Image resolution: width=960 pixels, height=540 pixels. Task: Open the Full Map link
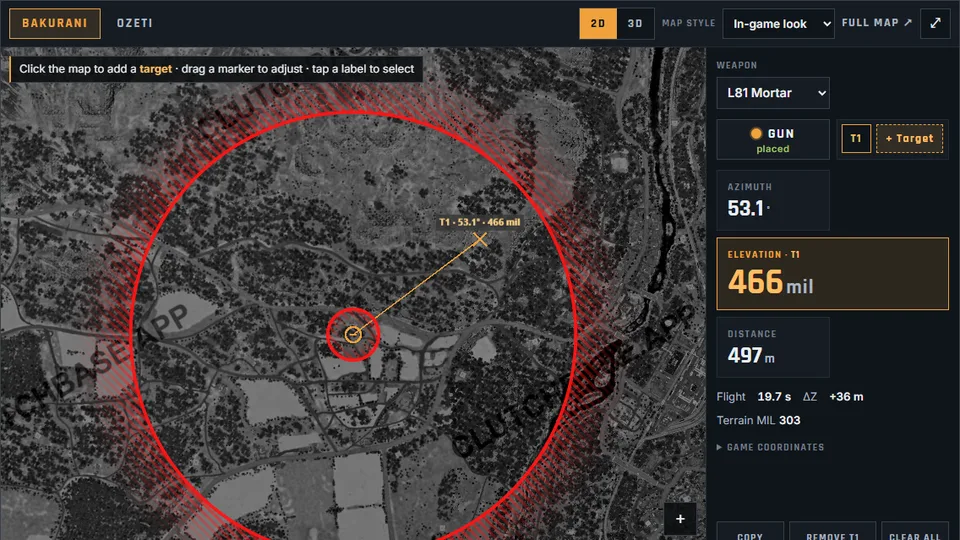[876, 23]
